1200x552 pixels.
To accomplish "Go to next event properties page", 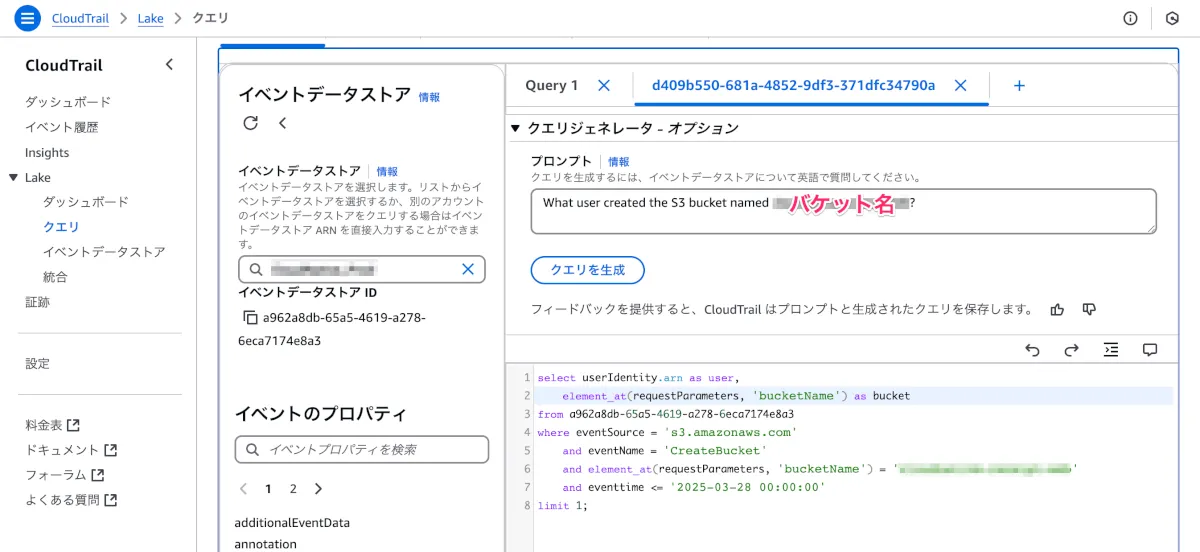I will point(318,489).
